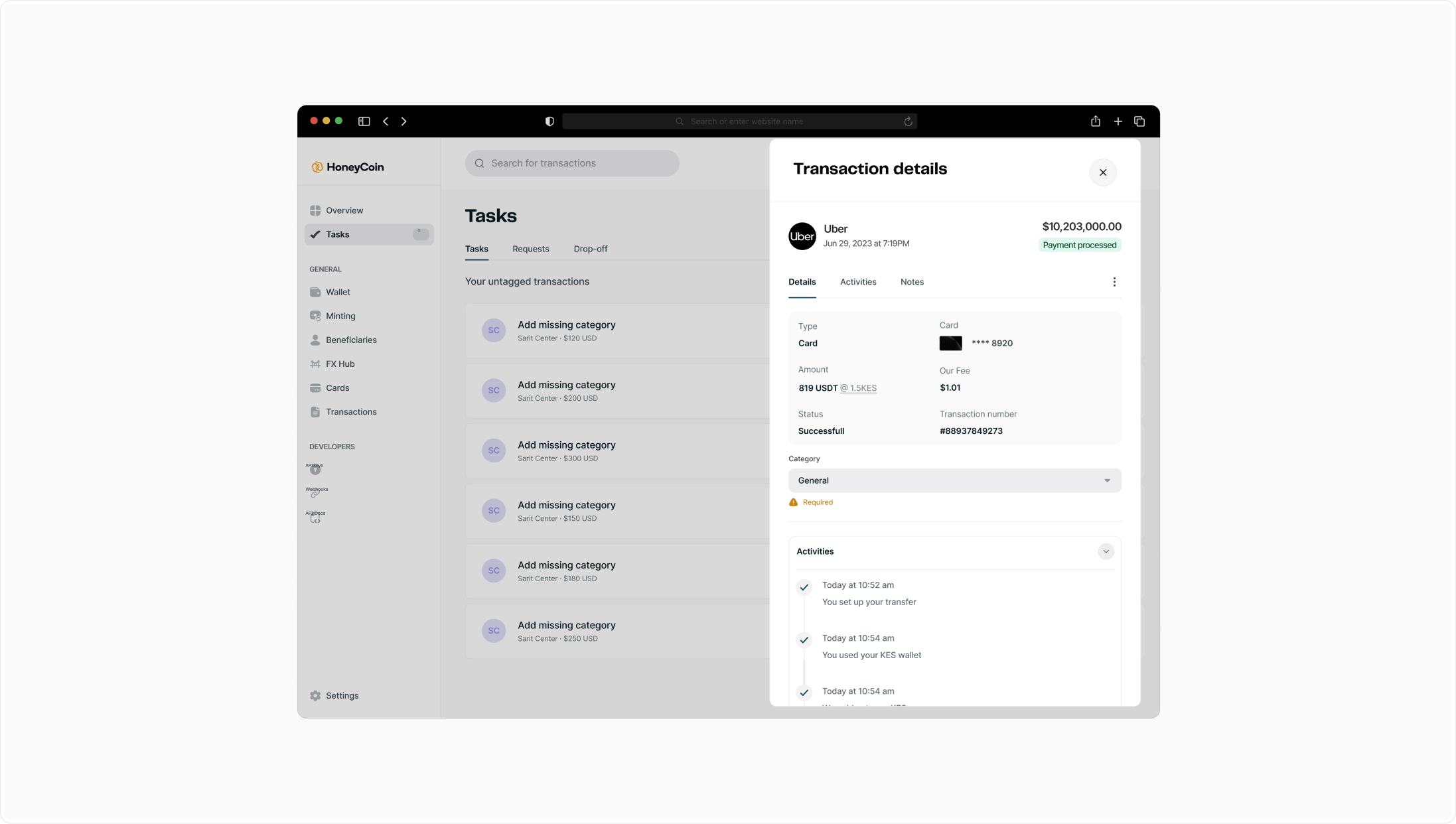Click the Search for transactions field
Screen dimensions: 1456x824
click(572, 163)
